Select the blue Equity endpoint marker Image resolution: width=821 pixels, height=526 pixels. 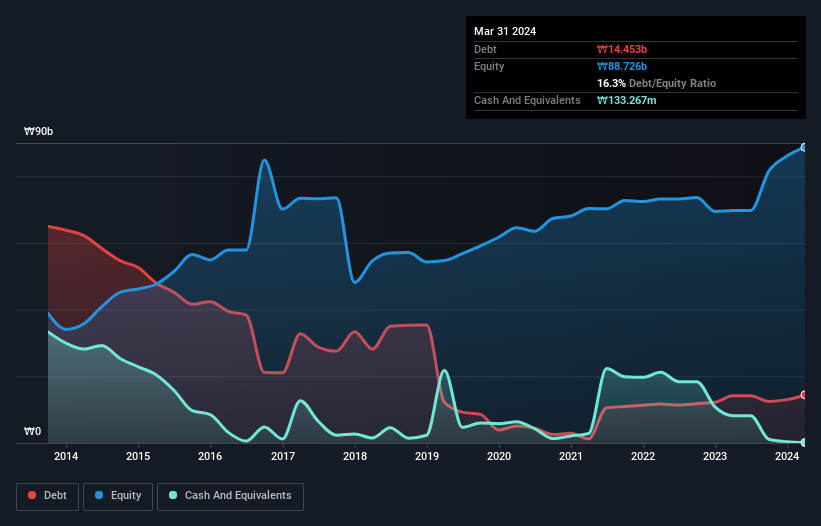coord(804,148)
